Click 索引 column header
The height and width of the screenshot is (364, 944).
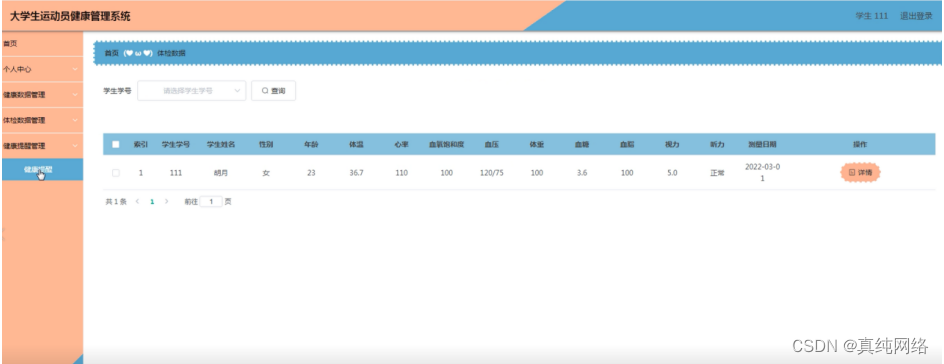click(x=141, y=144)
